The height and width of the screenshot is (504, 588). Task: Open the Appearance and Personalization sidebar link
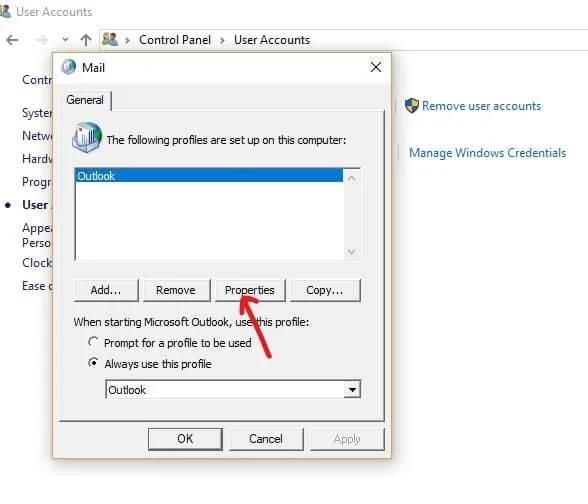(x=37, y=235)
